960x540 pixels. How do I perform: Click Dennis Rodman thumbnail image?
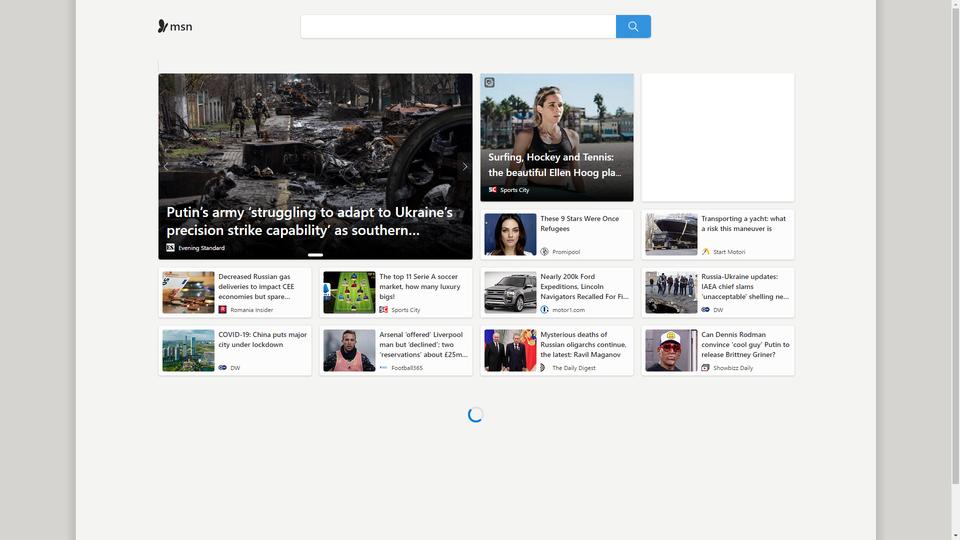click(671, 351)
